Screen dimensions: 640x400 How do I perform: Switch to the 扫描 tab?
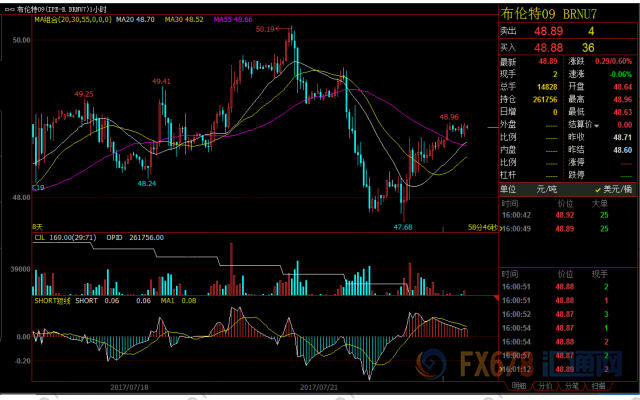(x=598, y=385)
